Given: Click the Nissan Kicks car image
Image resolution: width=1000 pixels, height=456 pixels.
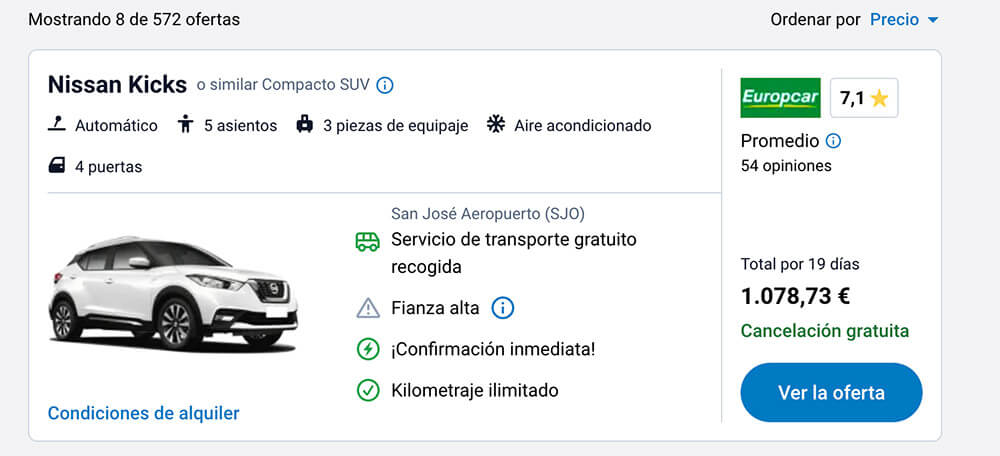Looking at the screenshot, I should pos(174,293).
